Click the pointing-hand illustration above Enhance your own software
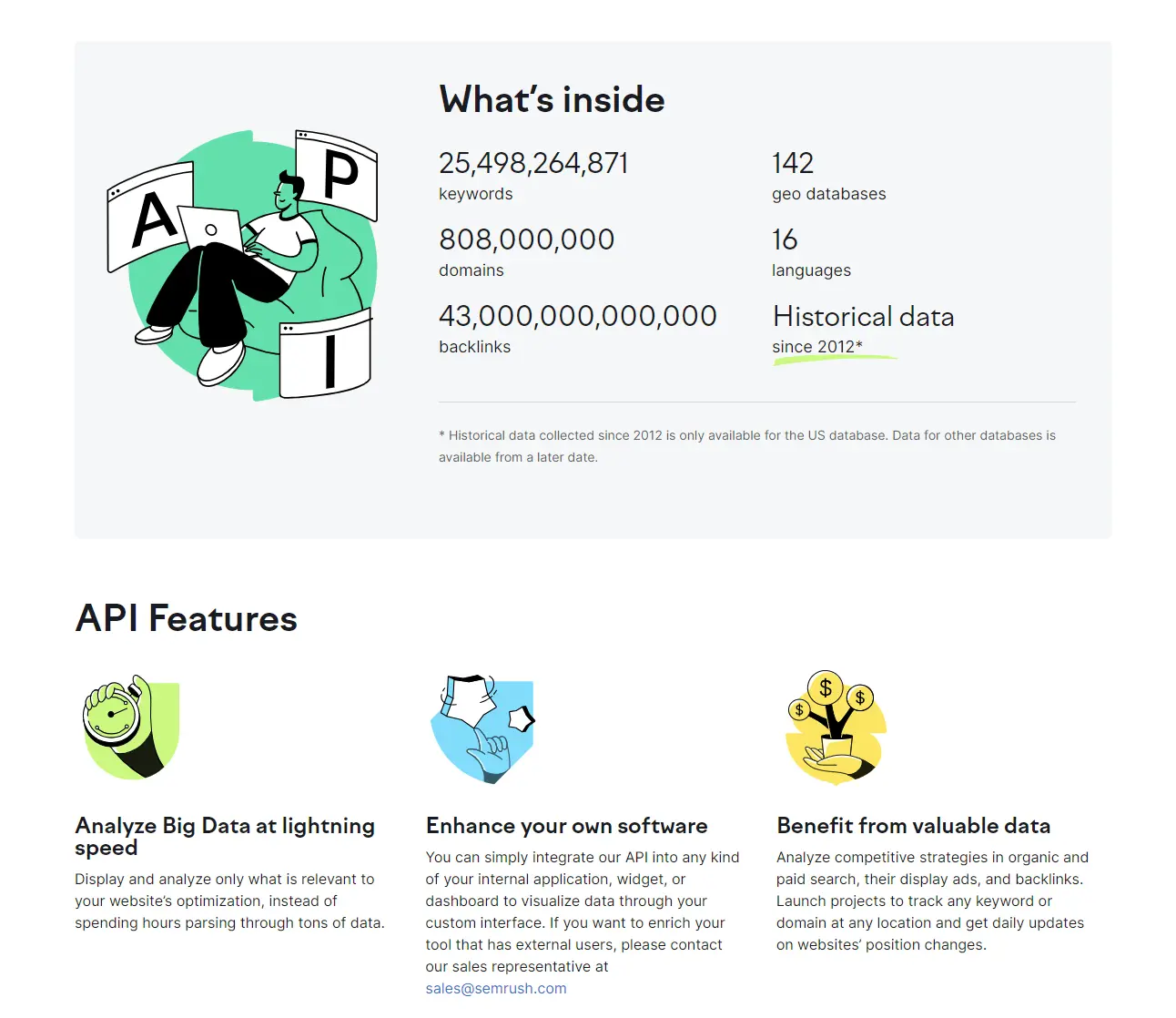 pos(482,729)
